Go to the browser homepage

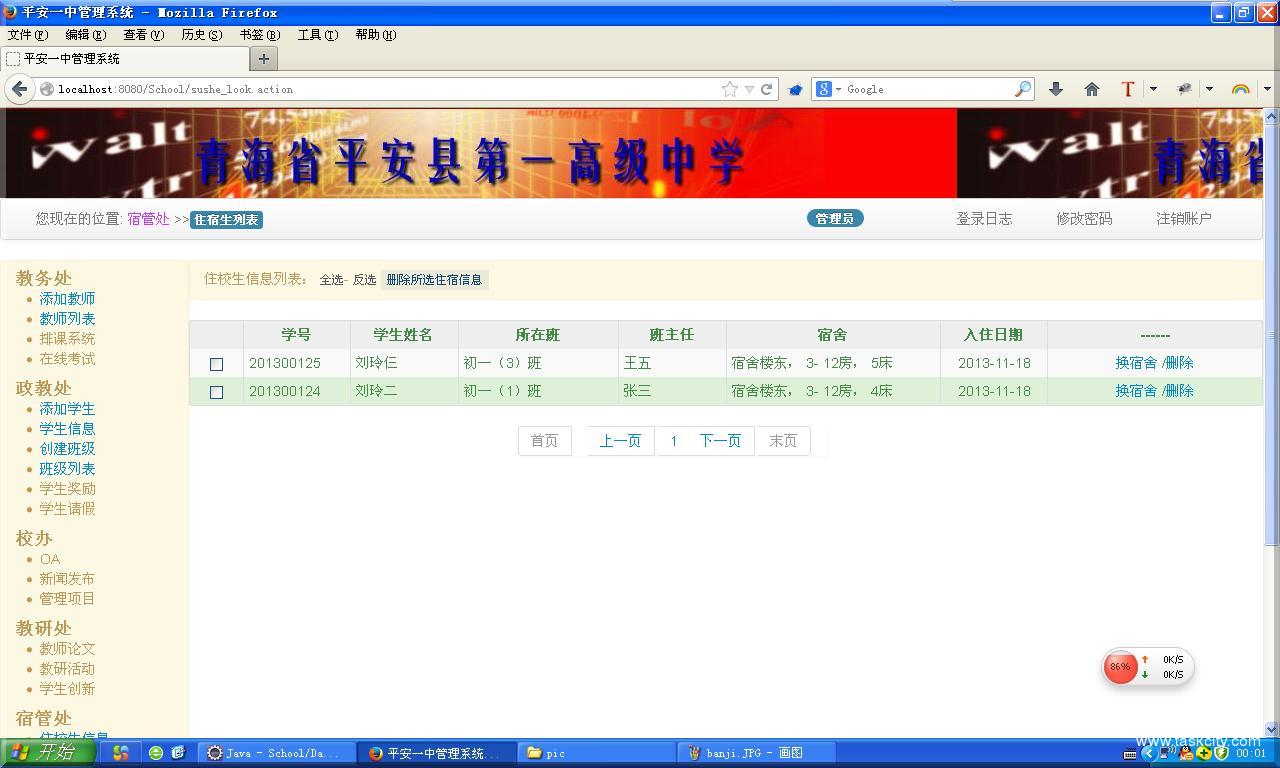pyautogui.click(x=1091, y=89)
